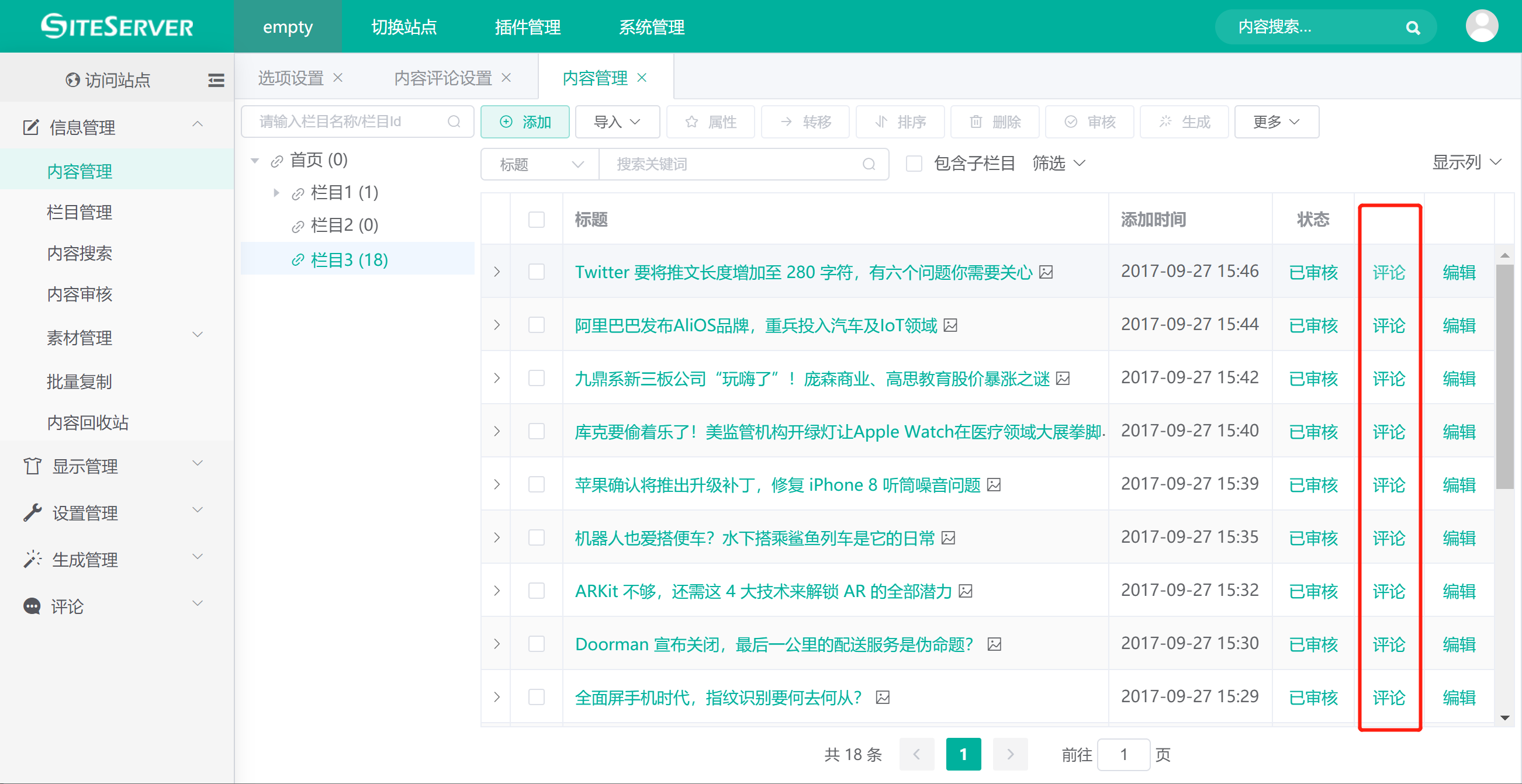Click the sidebar collapse hamburger icon

click(x=216, y=80)
